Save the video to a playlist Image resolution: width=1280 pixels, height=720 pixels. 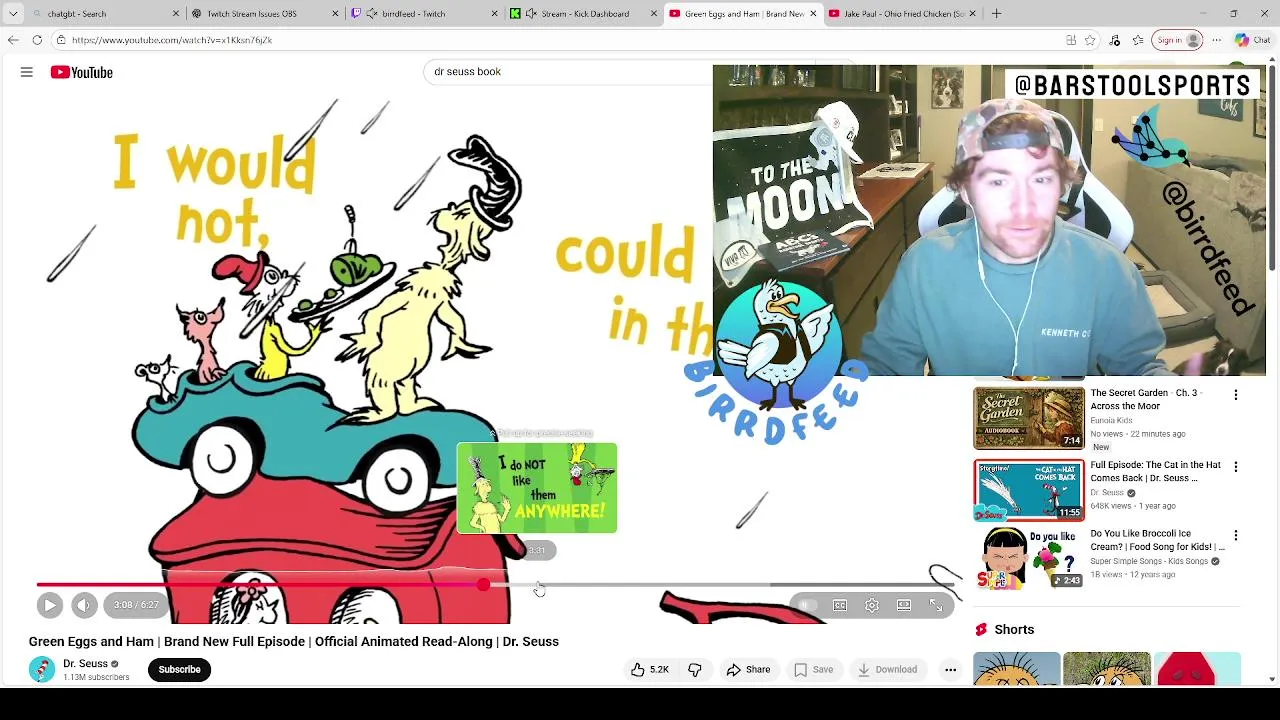point(813,670)
